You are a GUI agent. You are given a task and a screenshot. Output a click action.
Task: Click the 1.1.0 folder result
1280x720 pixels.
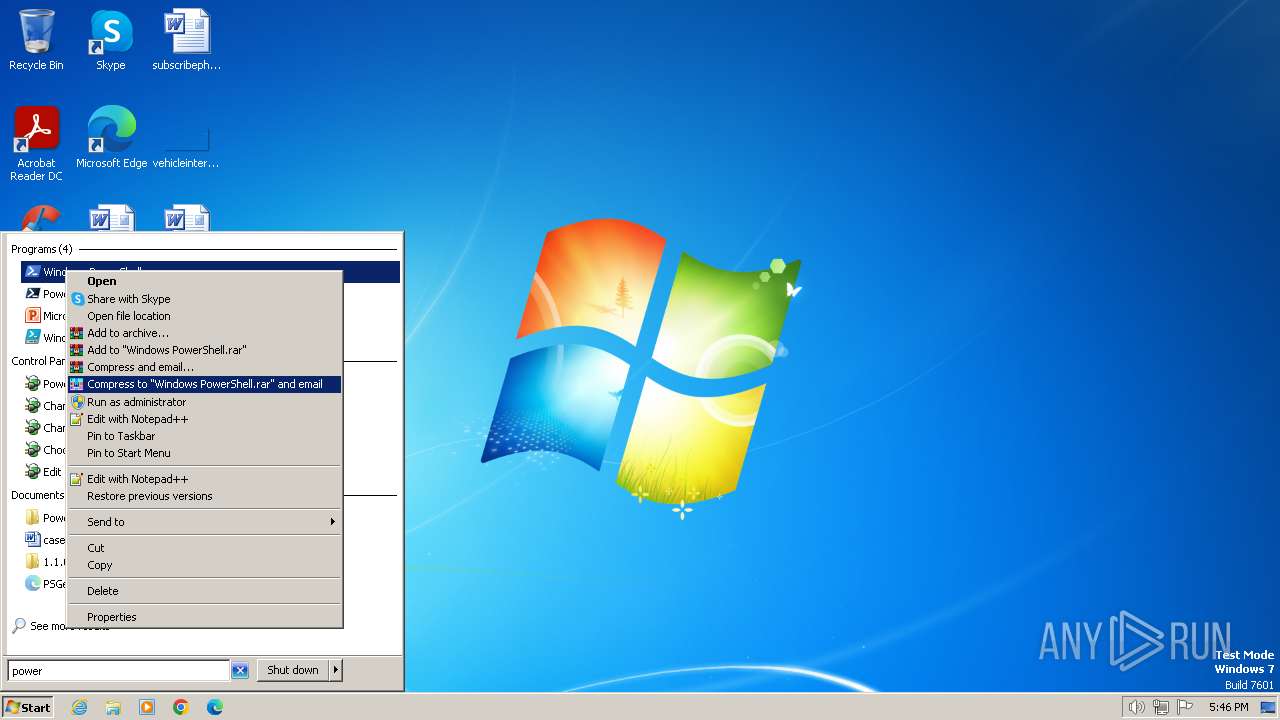click(45, 562)
